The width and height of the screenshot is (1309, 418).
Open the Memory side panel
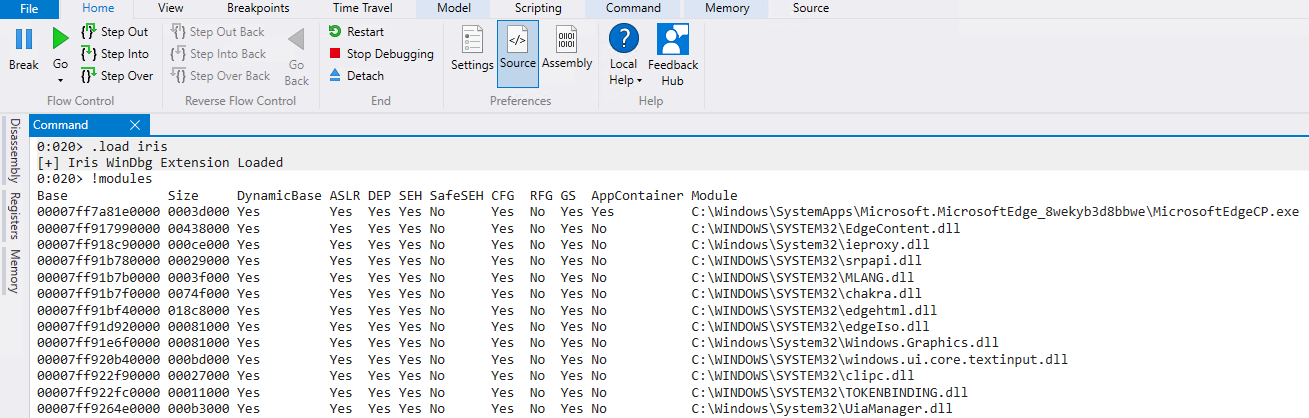click(14, 271)
